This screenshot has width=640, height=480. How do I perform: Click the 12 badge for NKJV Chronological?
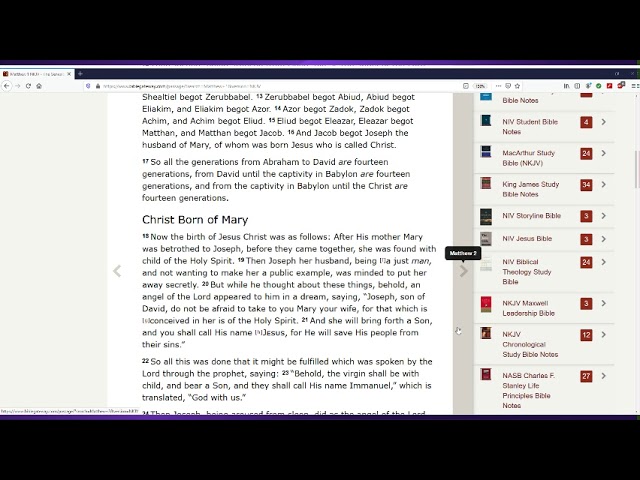pos(586,335)
